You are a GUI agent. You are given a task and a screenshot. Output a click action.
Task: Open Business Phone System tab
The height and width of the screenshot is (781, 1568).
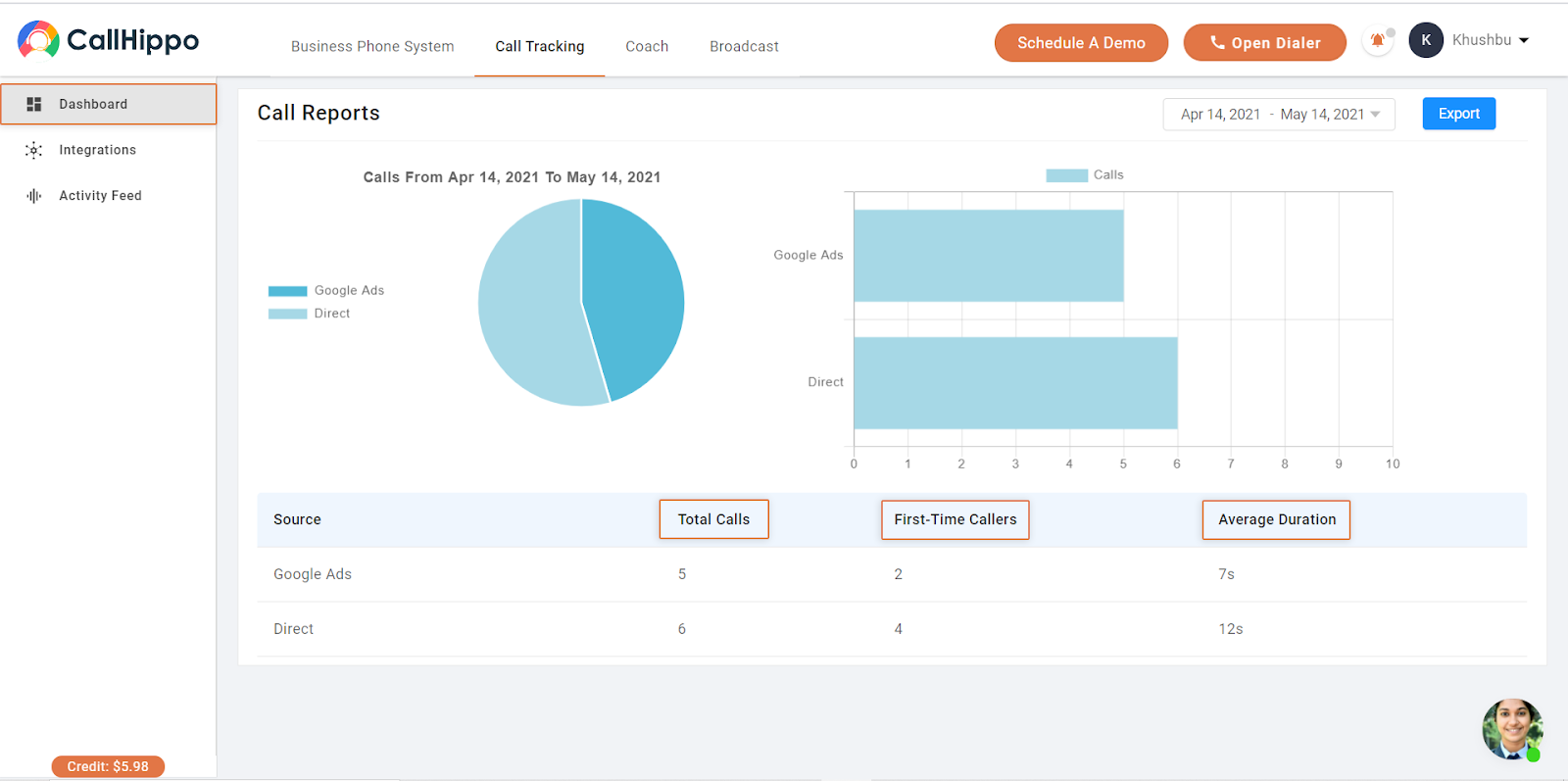pyautogui.click(x=372, y=46)
